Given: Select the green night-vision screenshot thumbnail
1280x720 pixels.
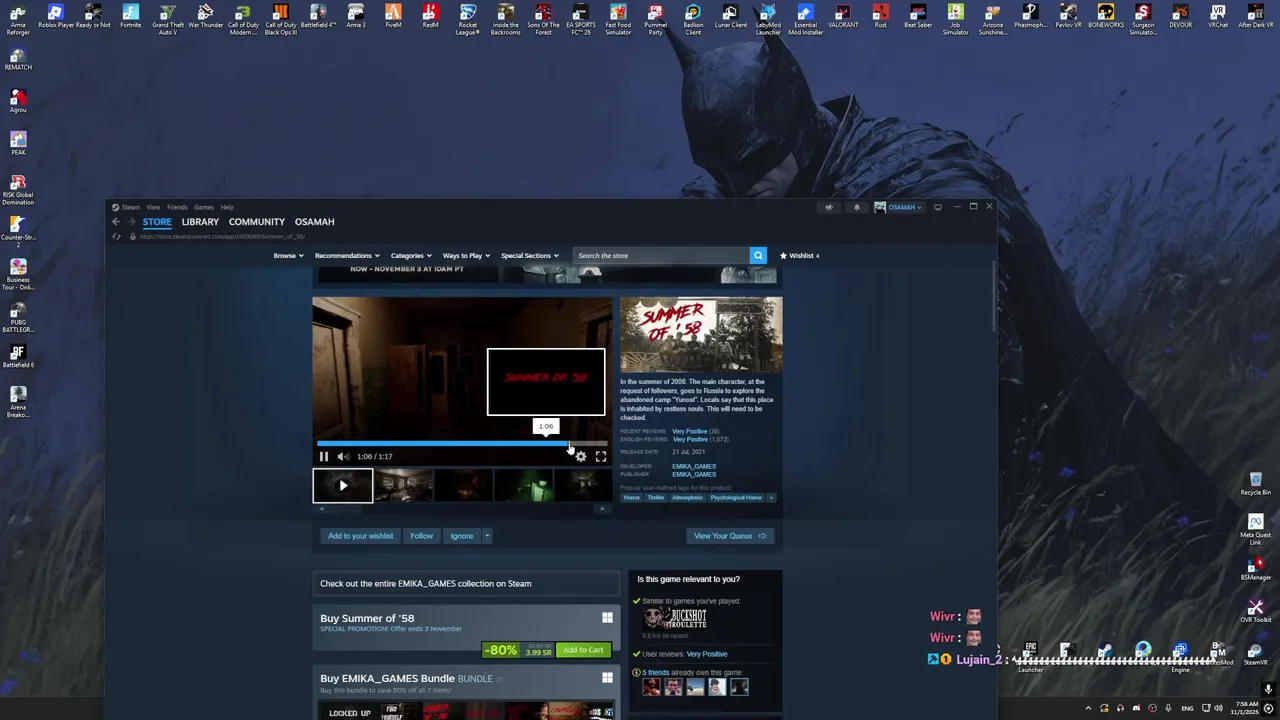Looking at the screenshot, I should [523, 486].
